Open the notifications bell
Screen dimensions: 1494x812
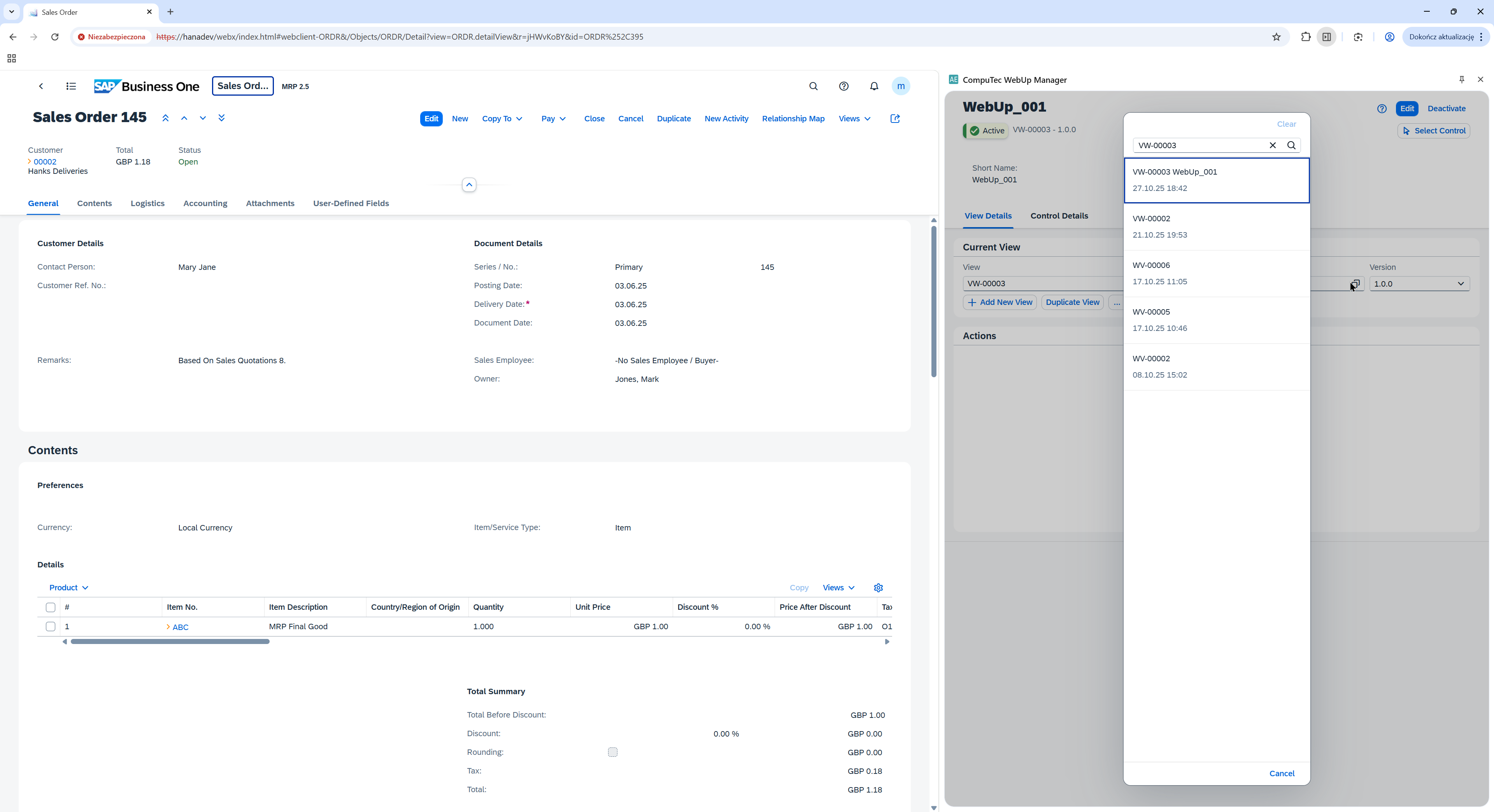click(873, 86)
